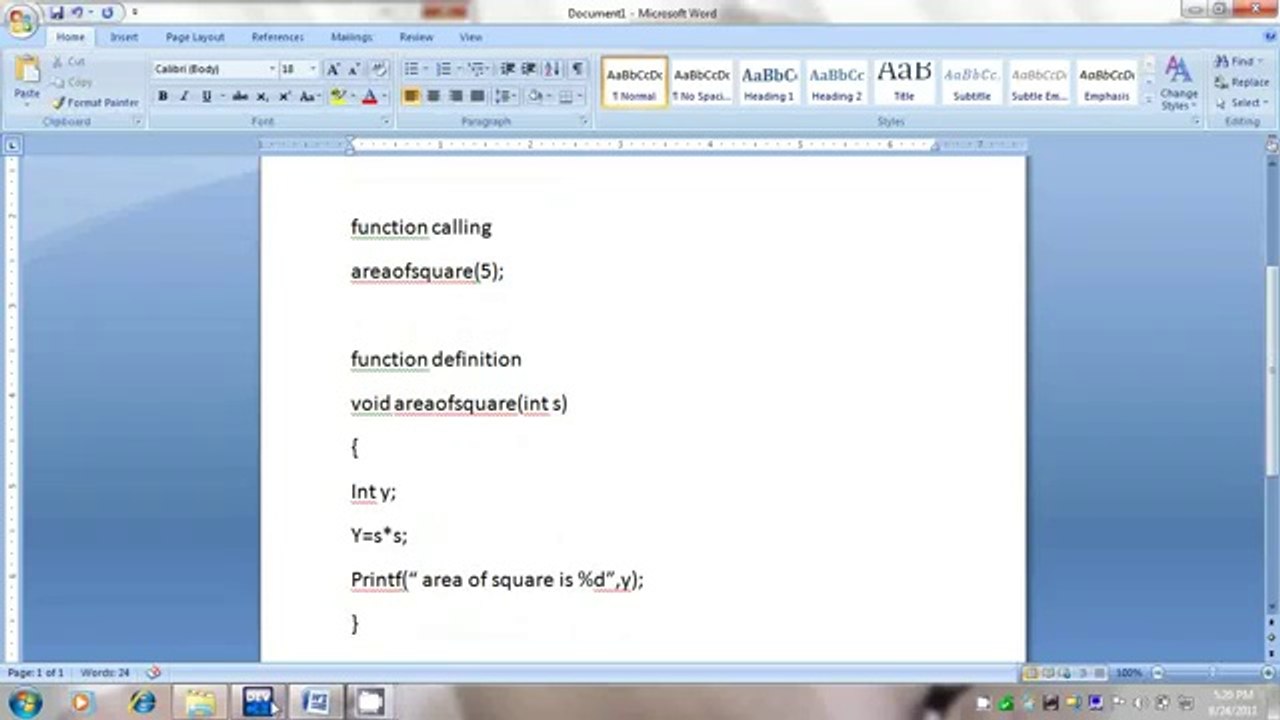Open the View ribbon tab

(471, 37)
